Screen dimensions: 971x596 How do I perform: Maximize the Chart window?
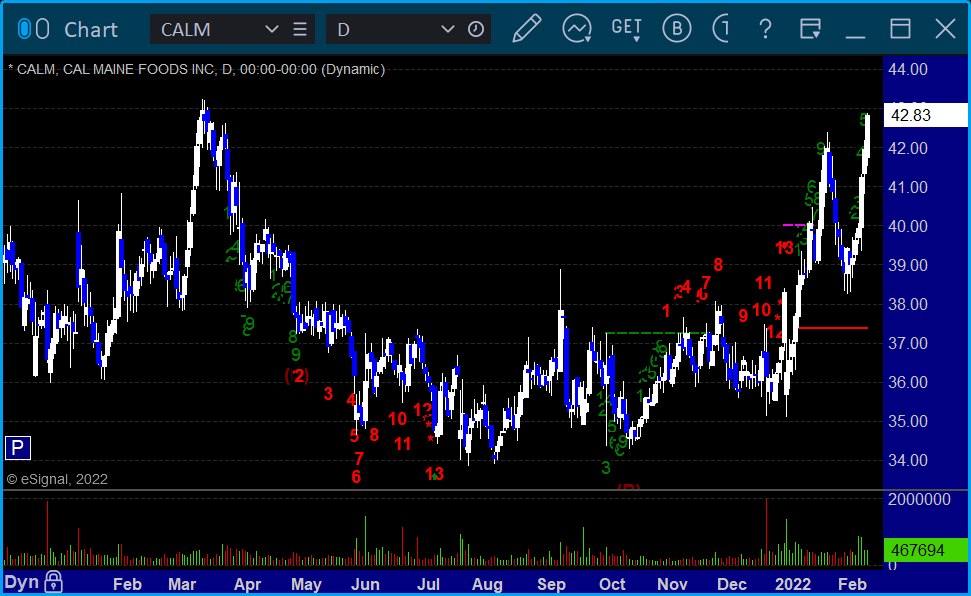pos(900,29)
